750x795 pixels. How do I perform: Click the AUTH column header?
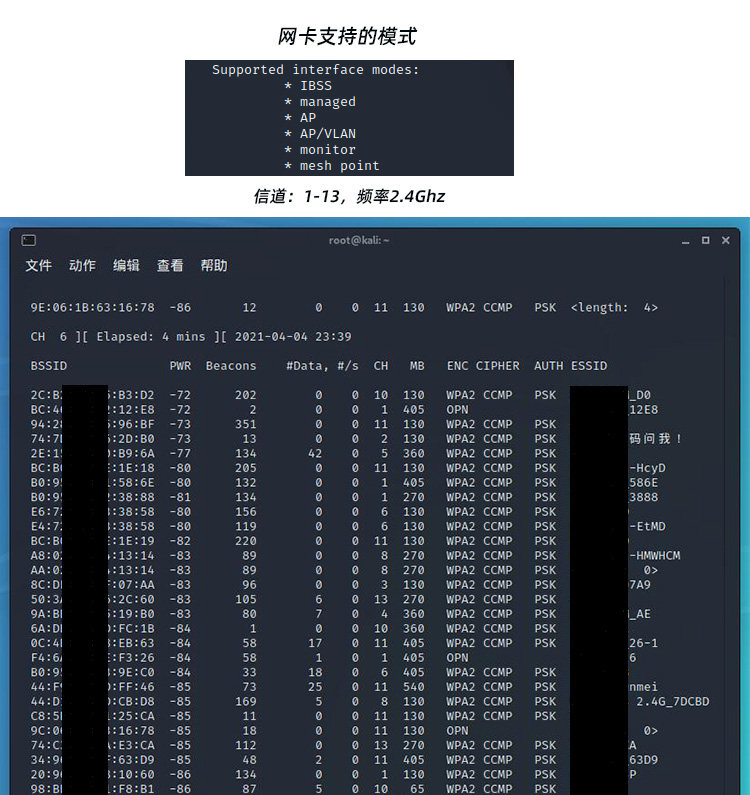pos(548,366)
